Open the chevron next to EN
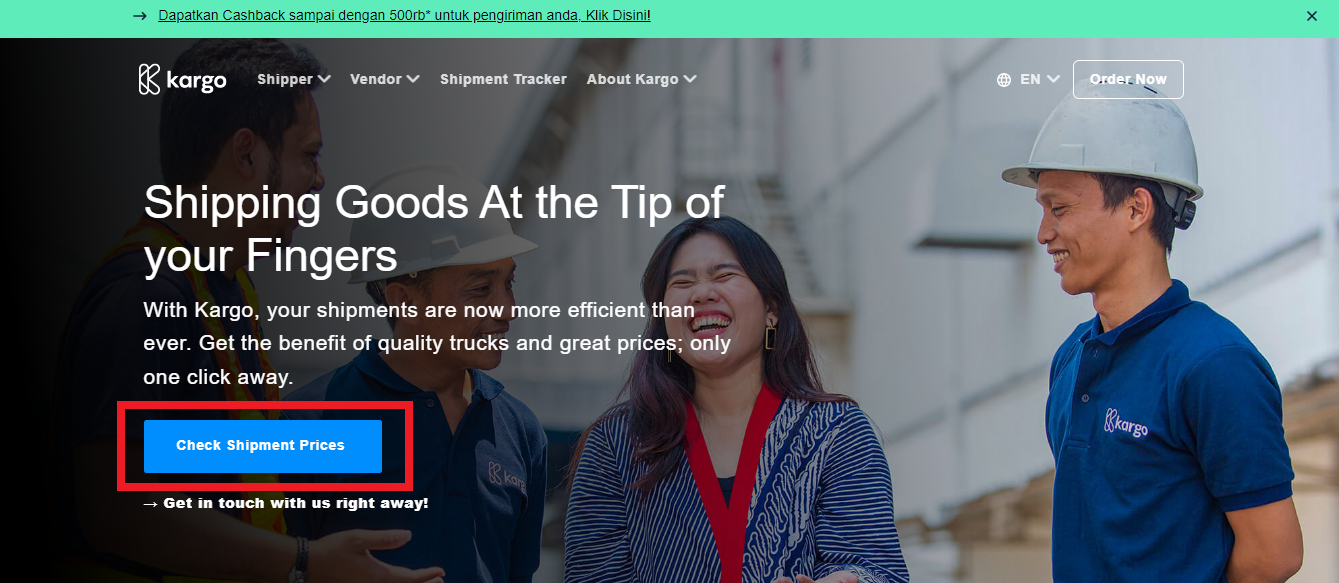 click(x=1052, y=79)
